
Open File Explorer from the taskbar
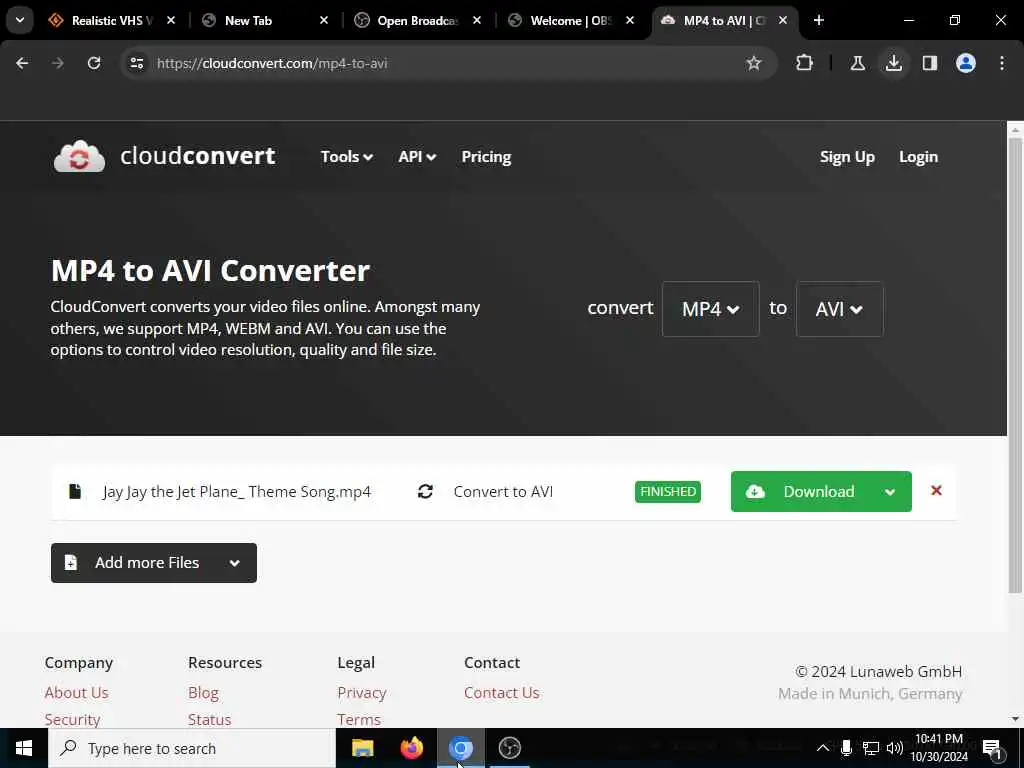point(362,748)
